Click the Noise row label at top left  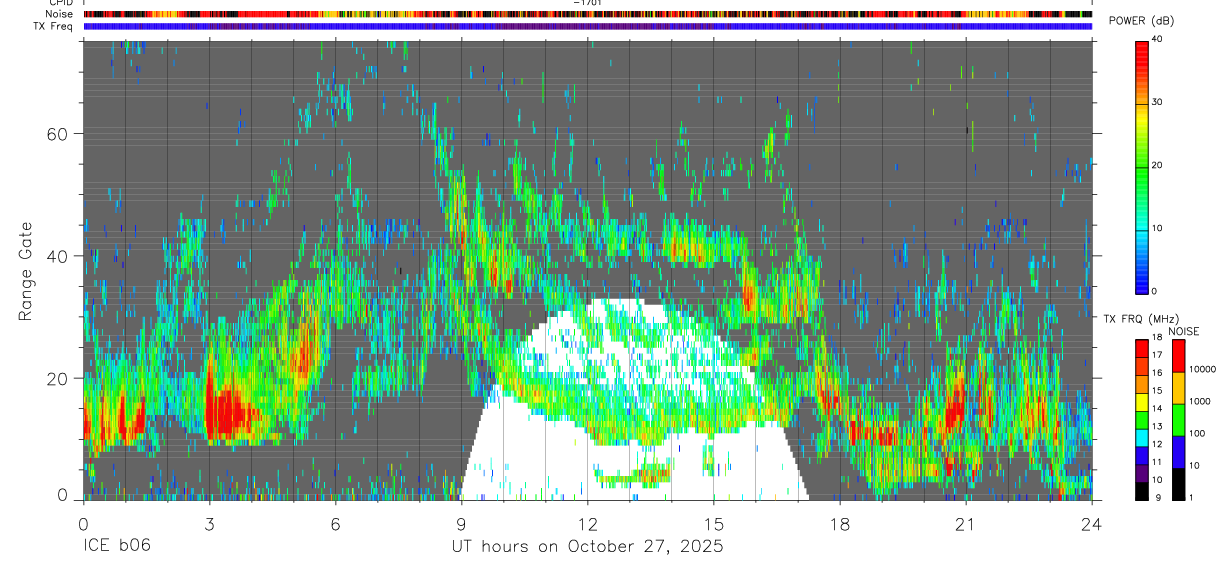pyautogui.click(x=58, y=14)
